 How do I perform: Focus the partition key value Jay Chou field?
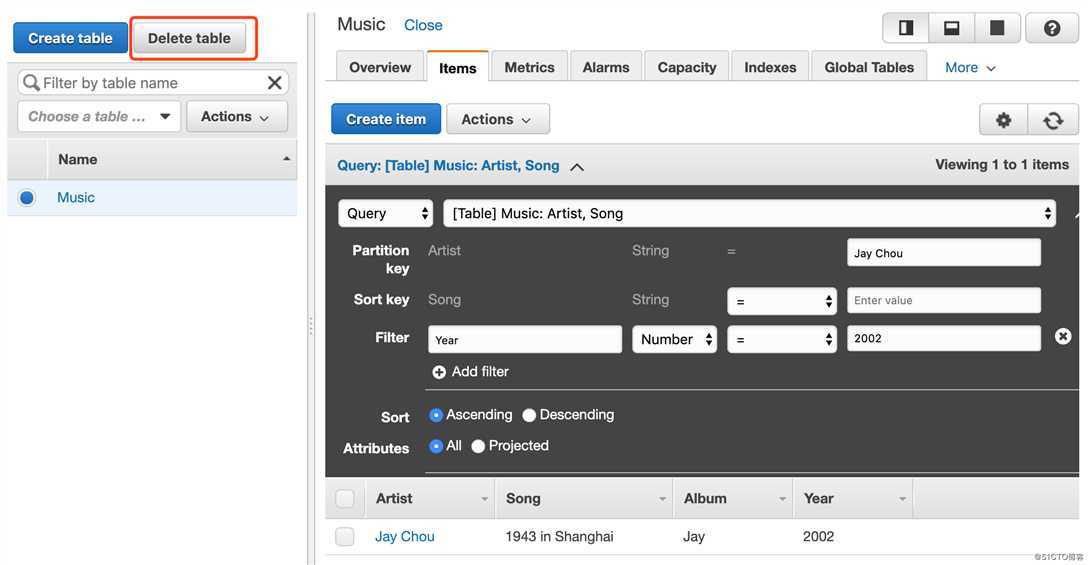tap(944, 253)
